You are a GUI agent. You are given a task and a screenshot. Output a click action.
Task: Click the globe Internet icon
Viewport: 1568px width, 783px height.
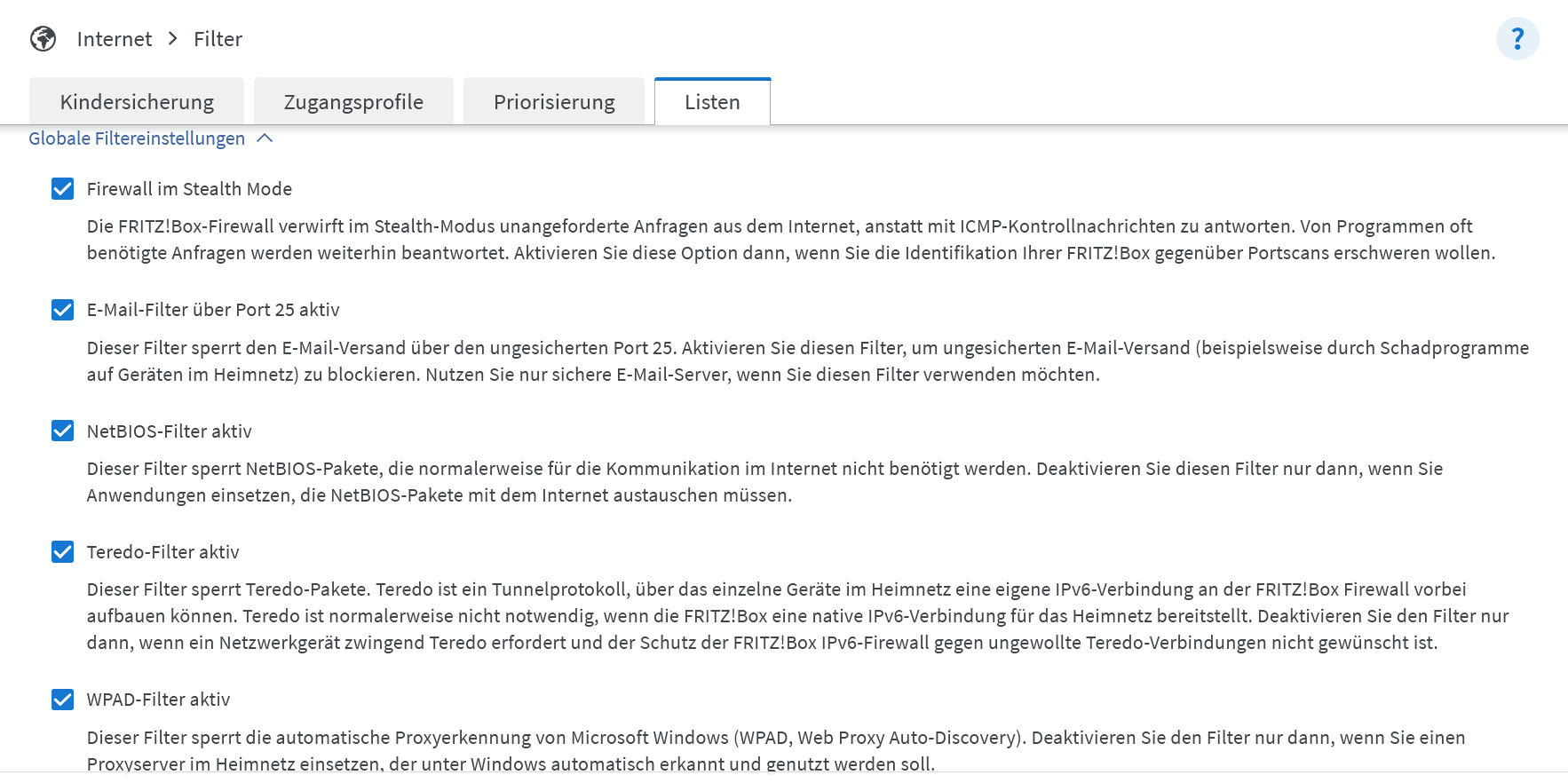[x=43, y=39]
